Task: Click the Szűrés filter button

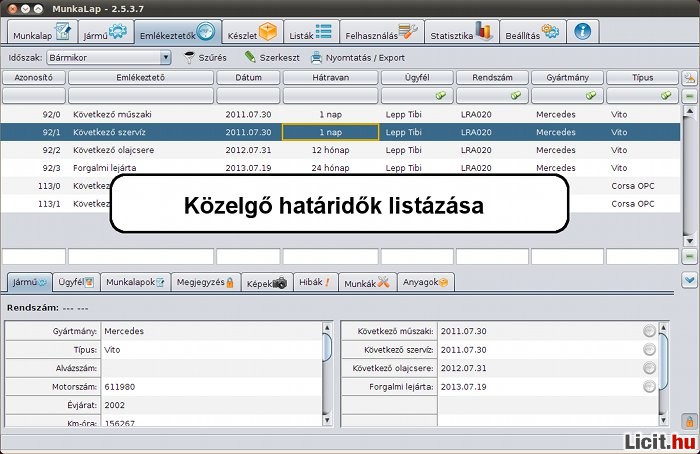Action: (205, 58)
